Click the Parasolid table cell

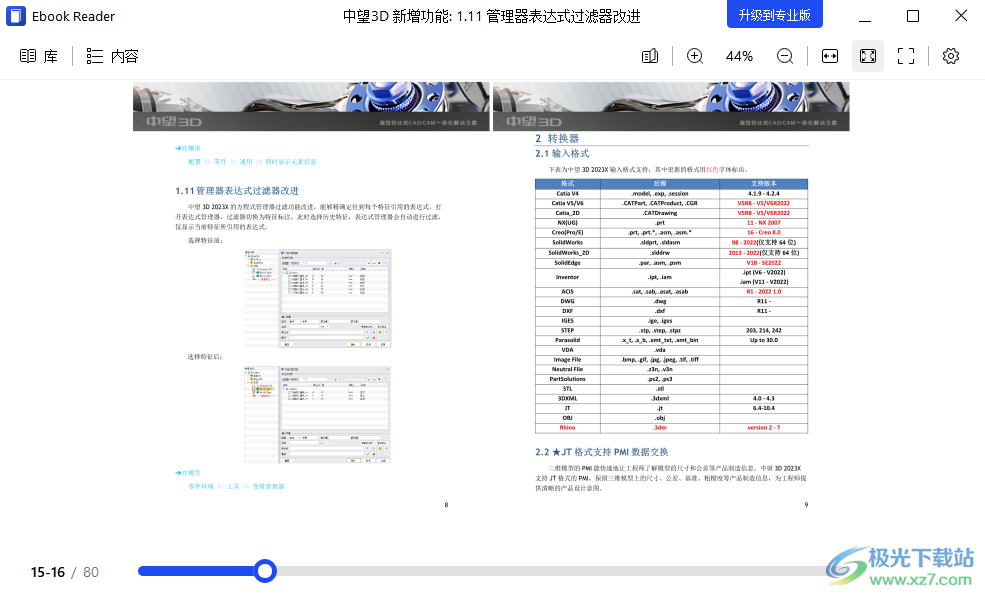click(567, 340)
